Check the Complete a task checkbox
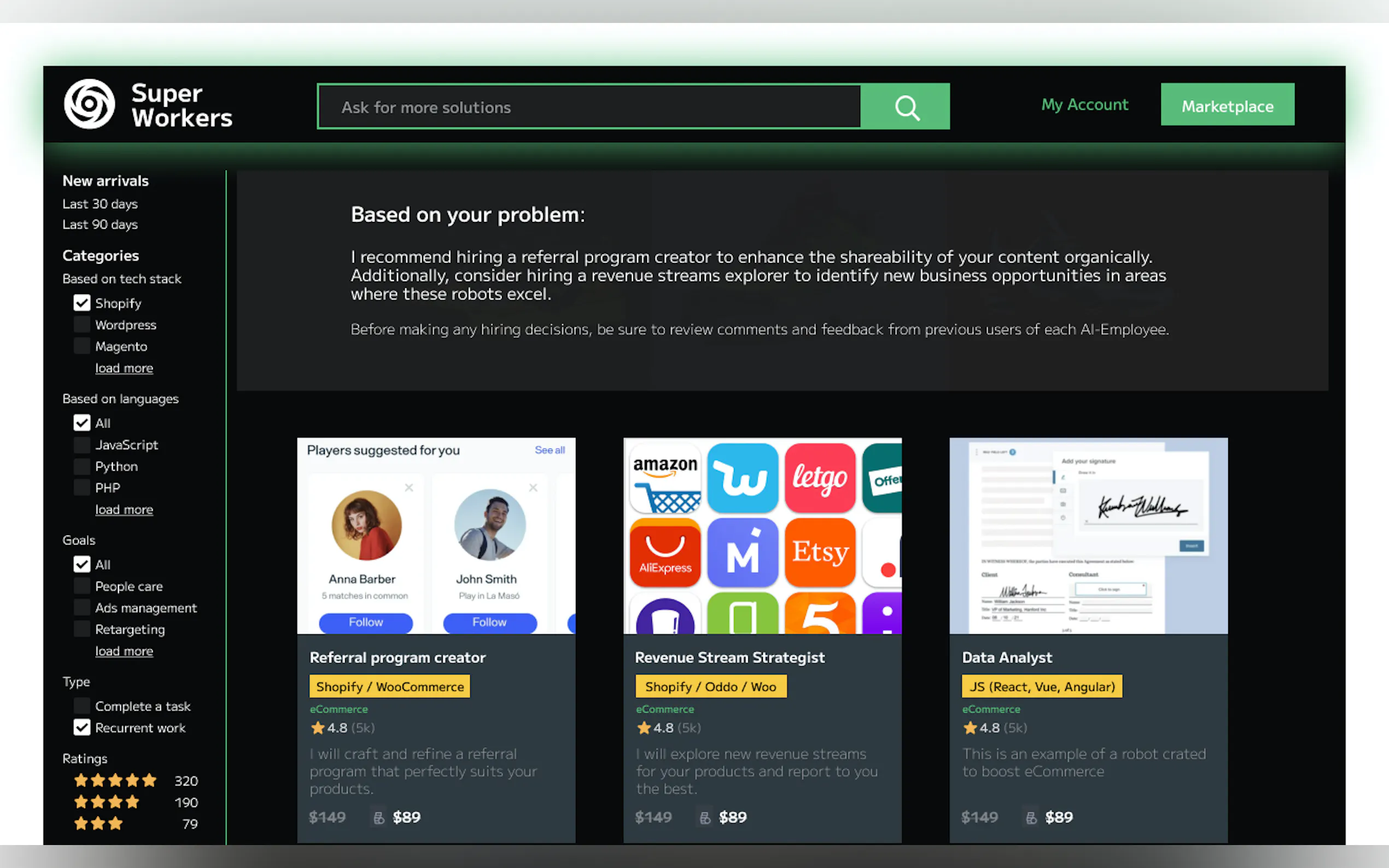 (82, 706)
